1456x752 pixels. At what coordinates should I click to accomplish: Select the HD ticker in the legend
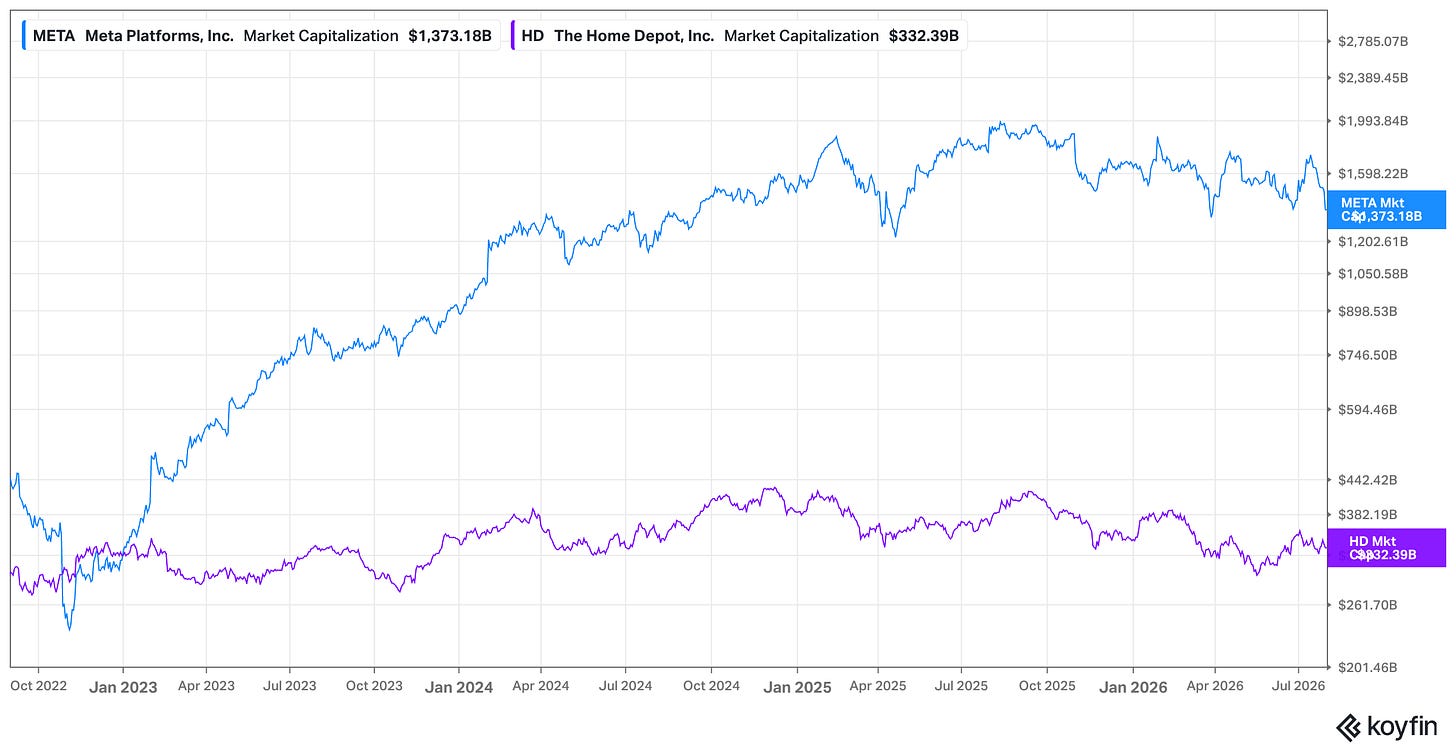click(532, 36)
